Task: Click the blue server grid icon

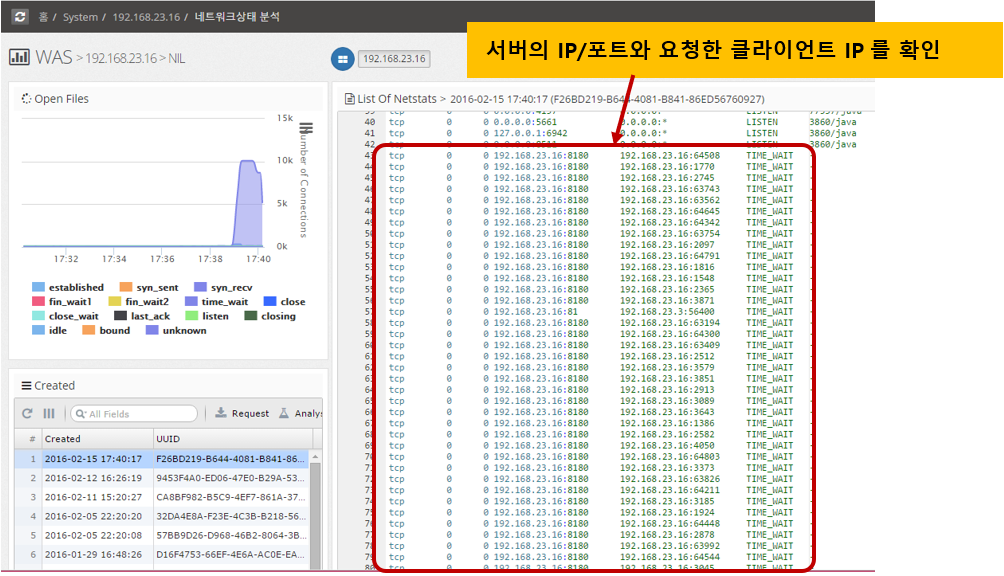Action: [343, 59]
